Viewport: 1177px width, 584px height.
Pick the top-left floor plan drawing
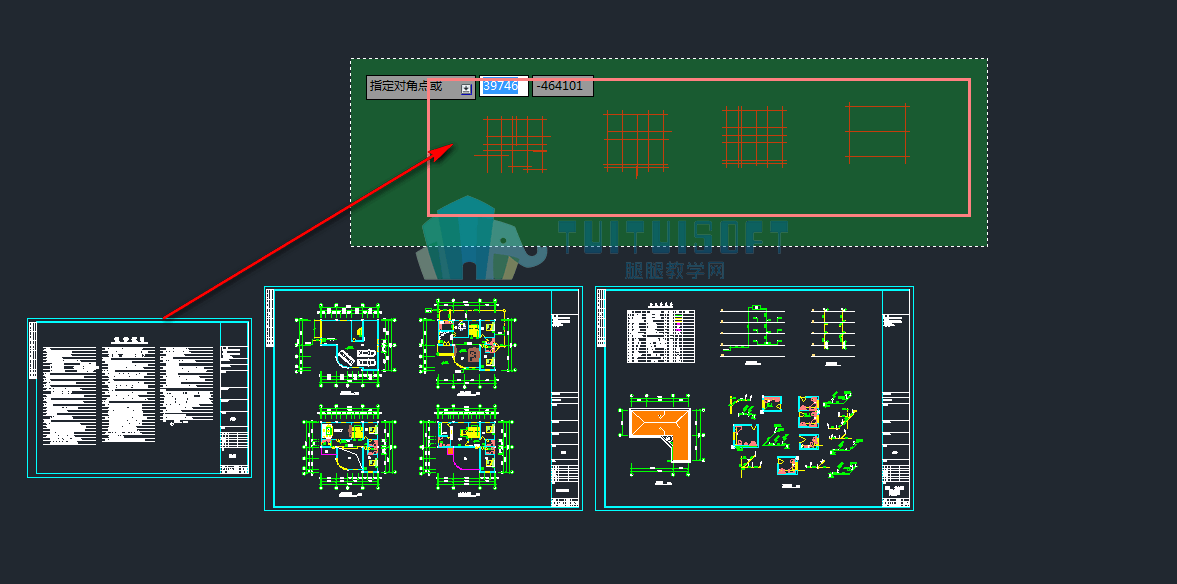click(344, 344)
